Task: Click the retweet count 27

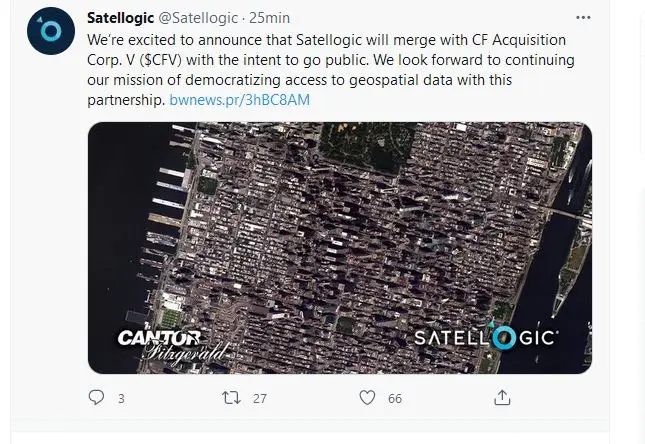Action: tap(260, 398)
